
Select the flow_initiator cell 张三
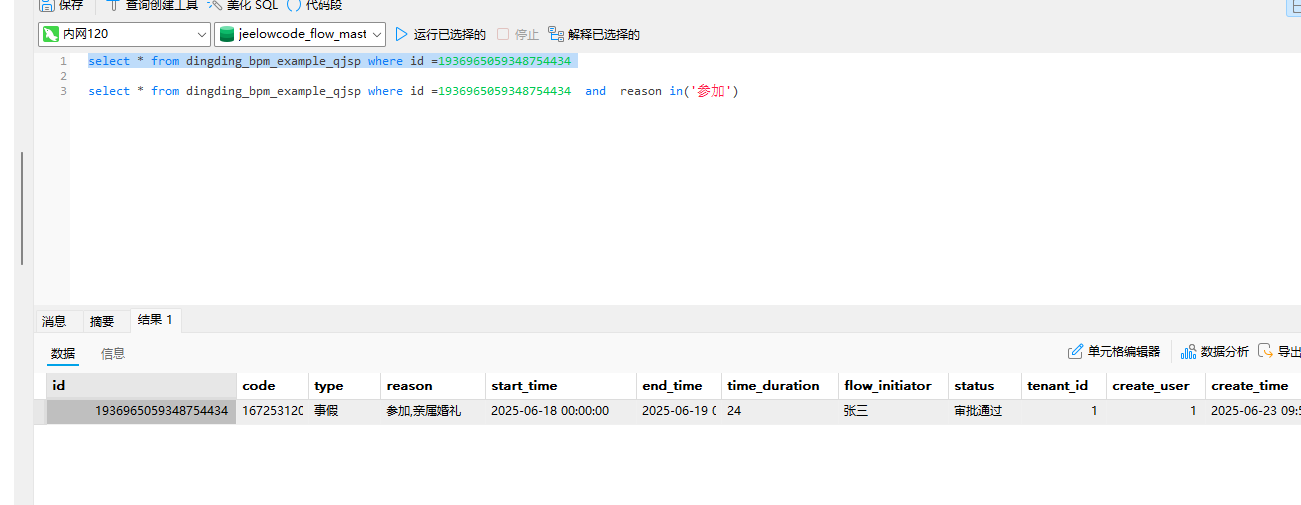click(892, 411)
